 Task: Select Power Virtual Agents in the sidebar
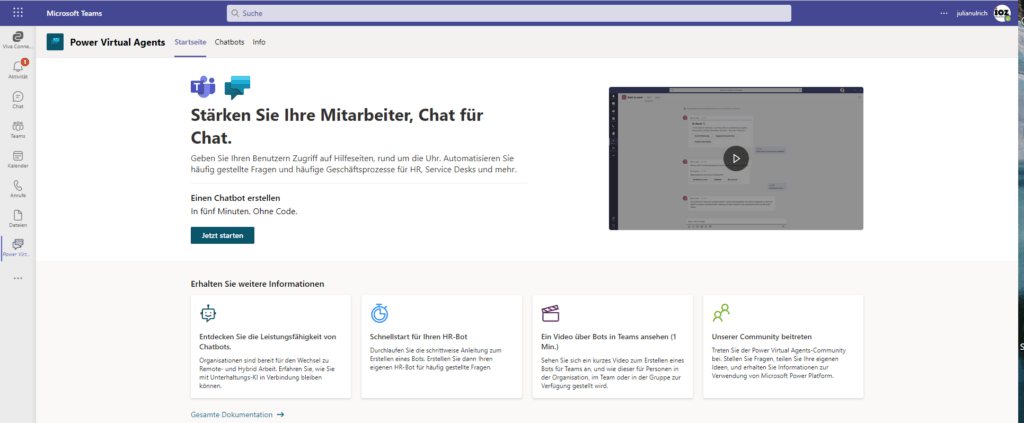tap(18, 247)
